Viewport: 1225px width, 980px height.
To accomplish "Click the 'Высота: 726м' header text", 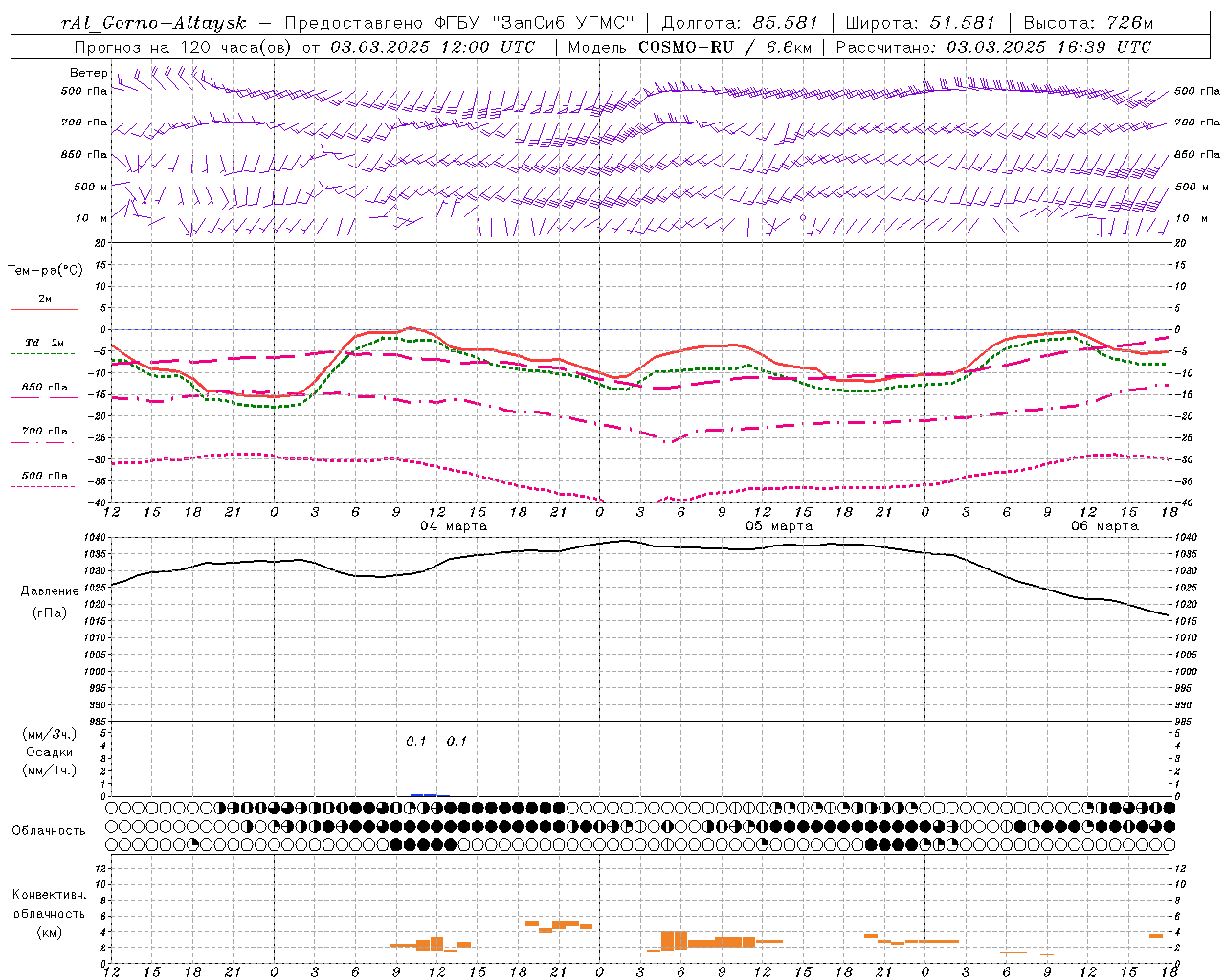I will (1088, 23).
